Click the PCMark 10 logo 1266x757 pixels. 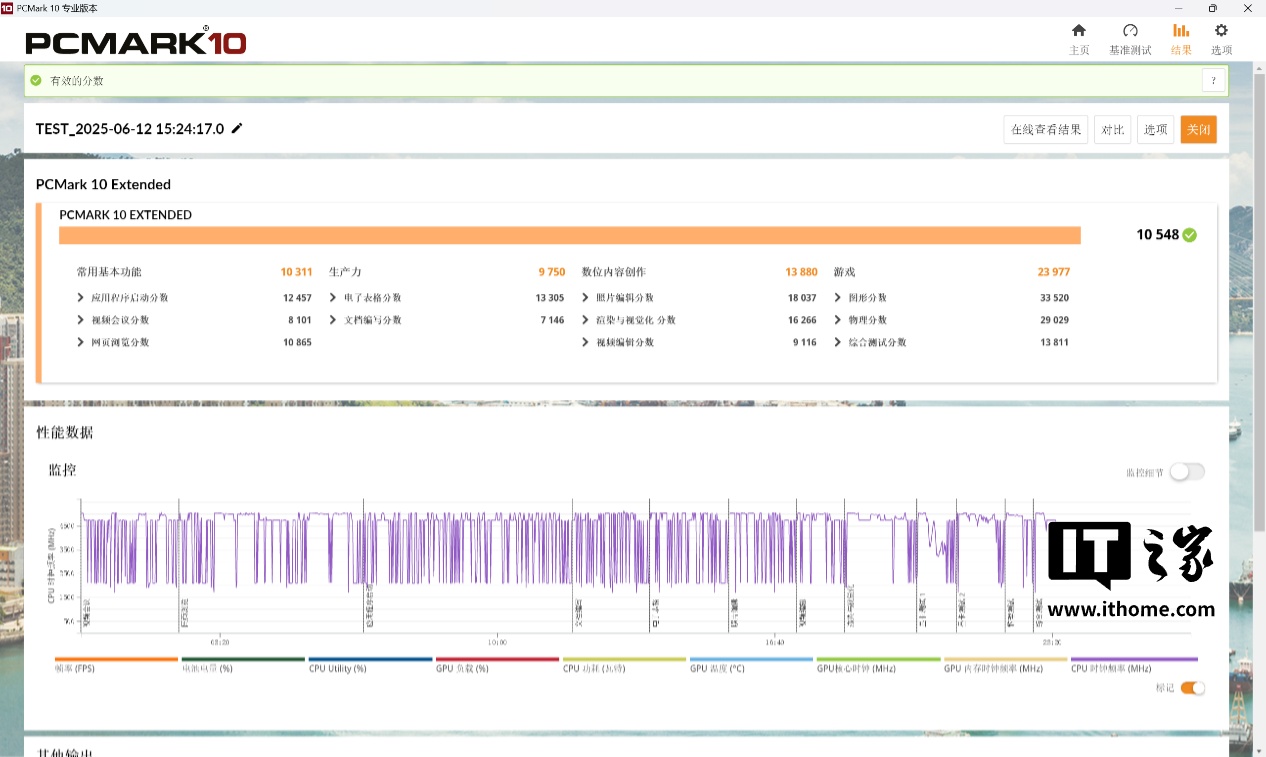136,42
